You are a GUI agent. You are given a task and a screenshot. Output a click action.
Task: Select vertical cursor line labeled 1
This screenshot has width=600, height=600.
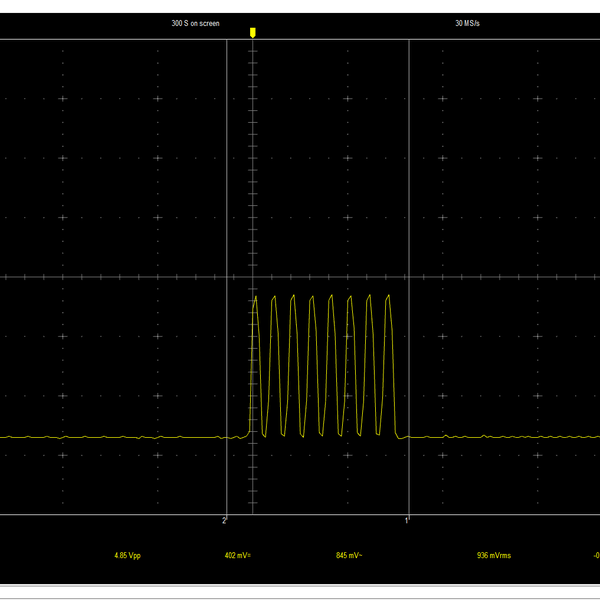(409, 277)
